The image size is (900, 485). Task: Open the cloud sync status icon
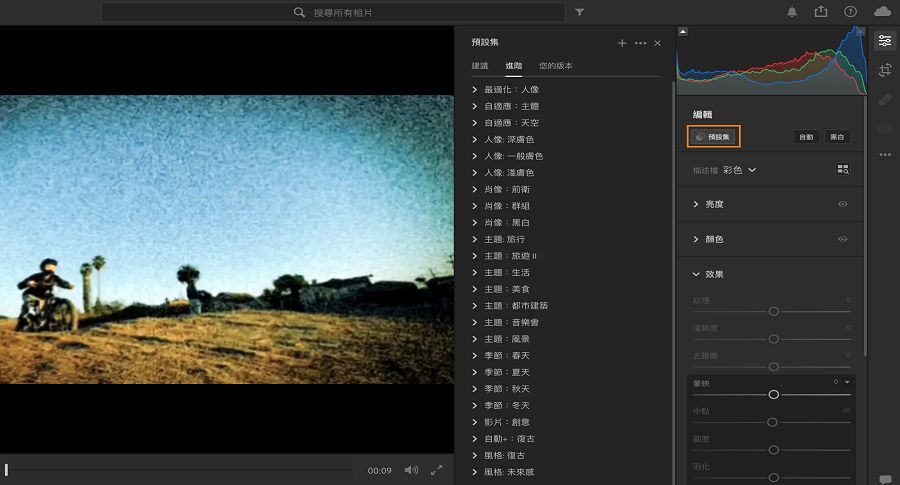click(x=882, y=11)
